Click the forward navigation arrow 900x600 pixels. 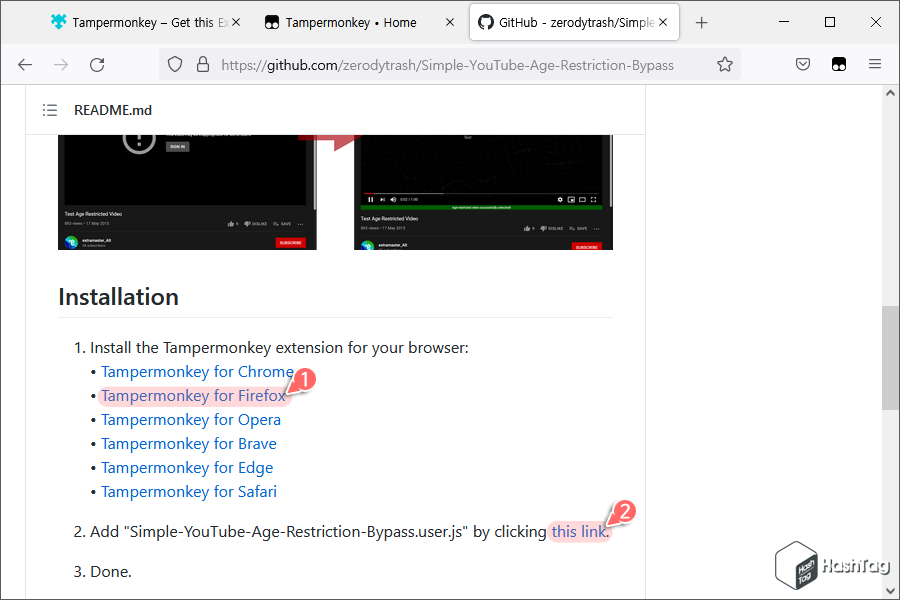[x=61, y=64]
